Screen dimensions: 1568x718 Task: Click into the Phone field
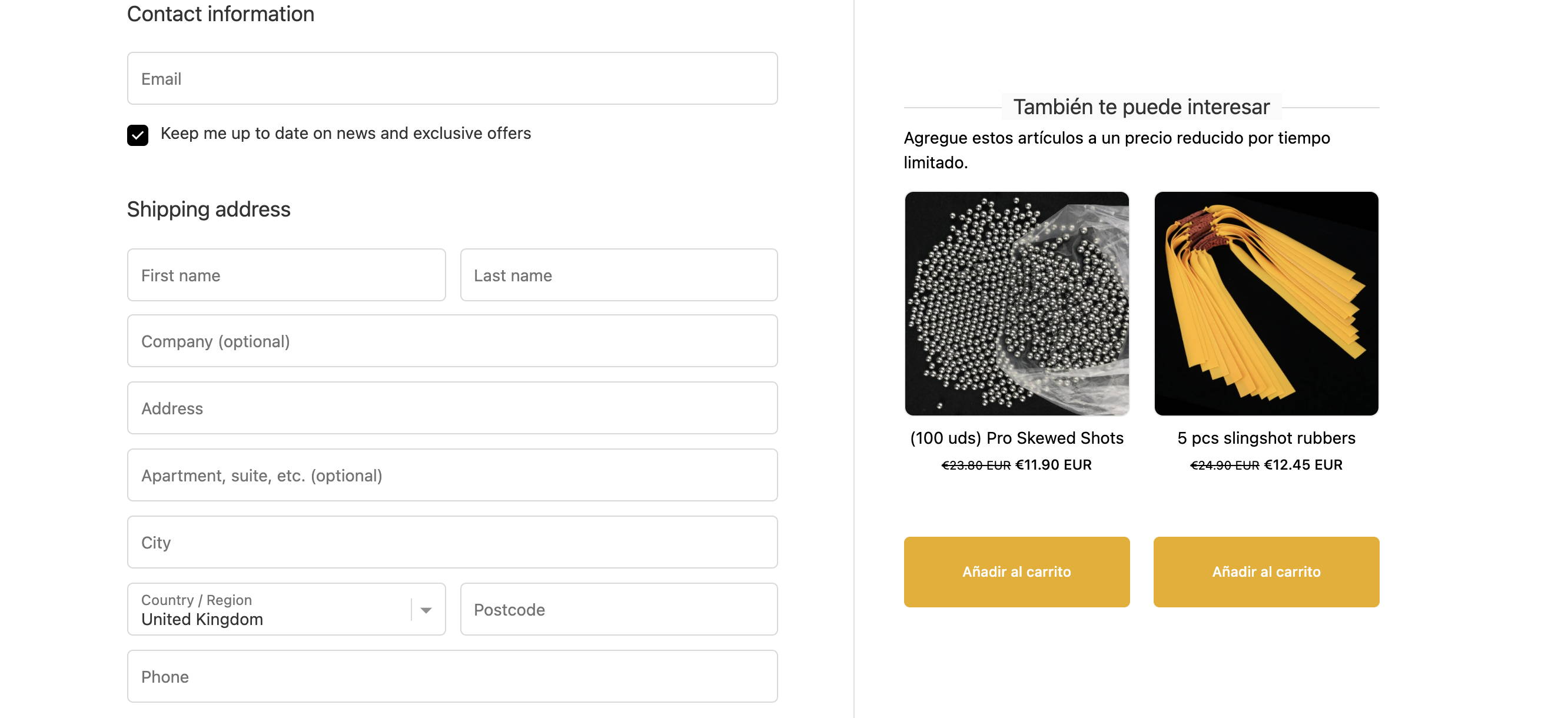point(452,676)
